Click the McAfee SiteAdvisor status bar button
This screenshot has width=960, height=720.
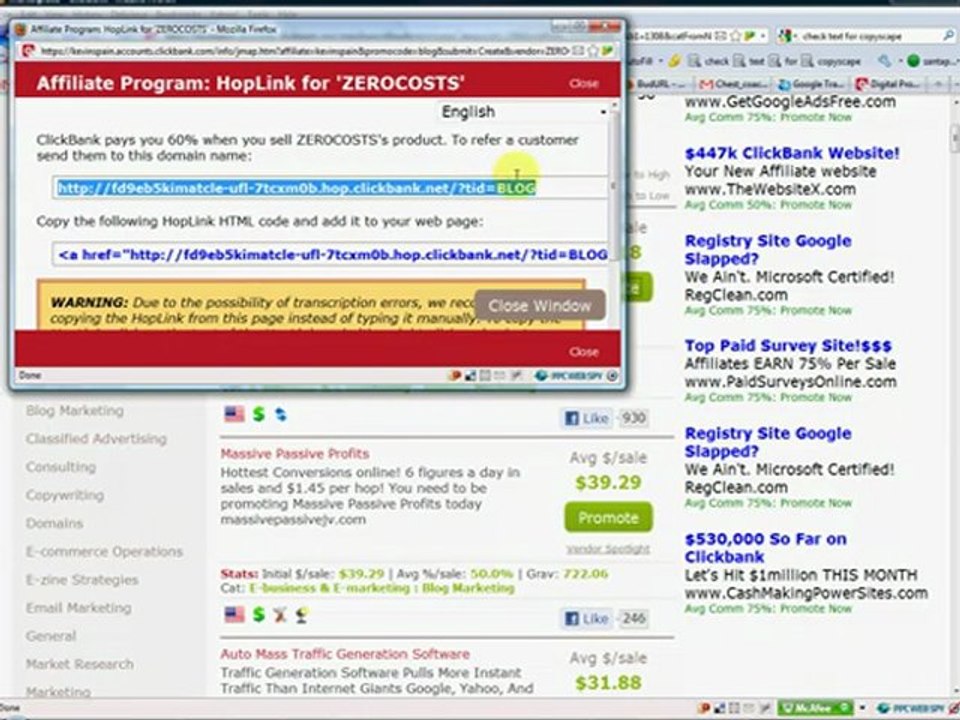[x=814, y=708]
